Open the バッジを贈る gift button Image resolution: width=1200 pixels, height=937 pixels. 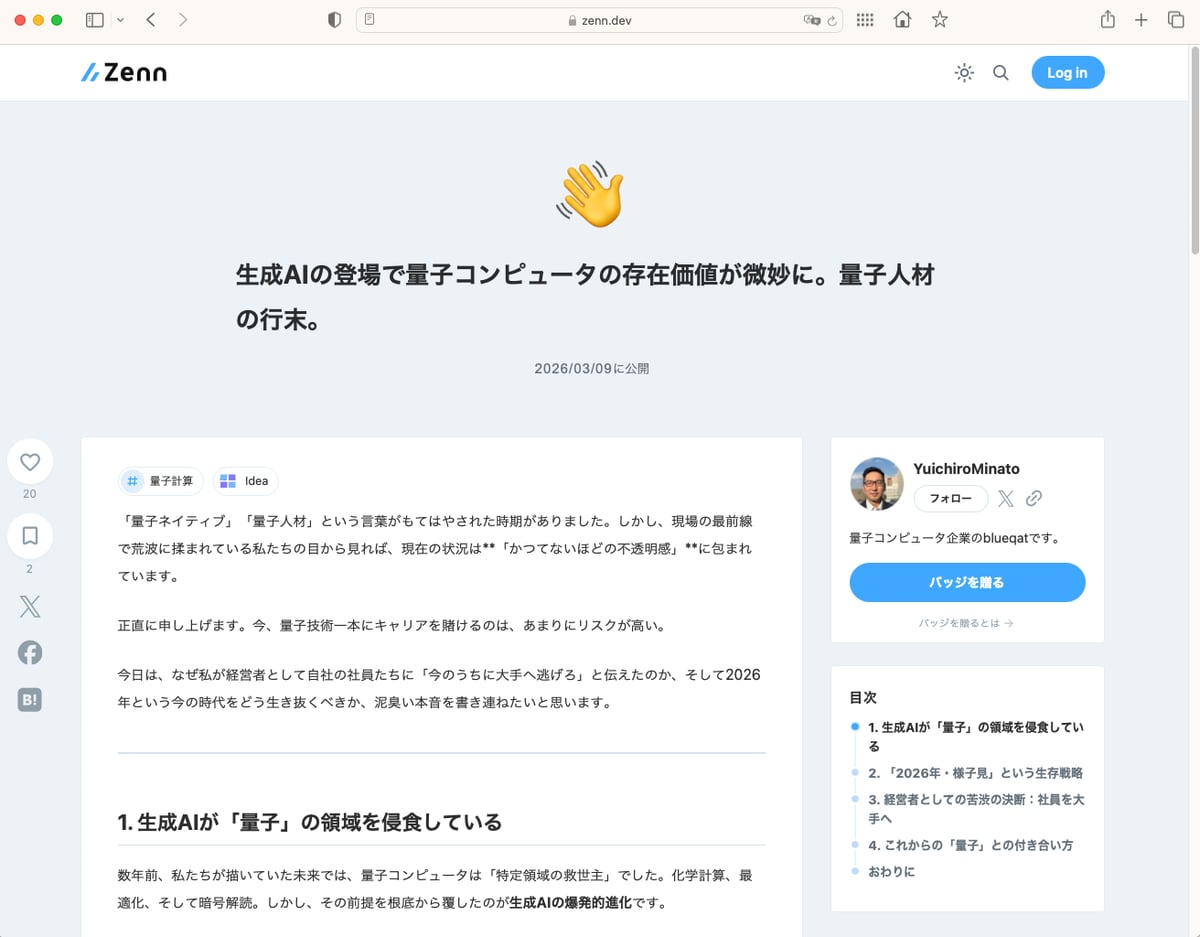click(x=966, y=582)
